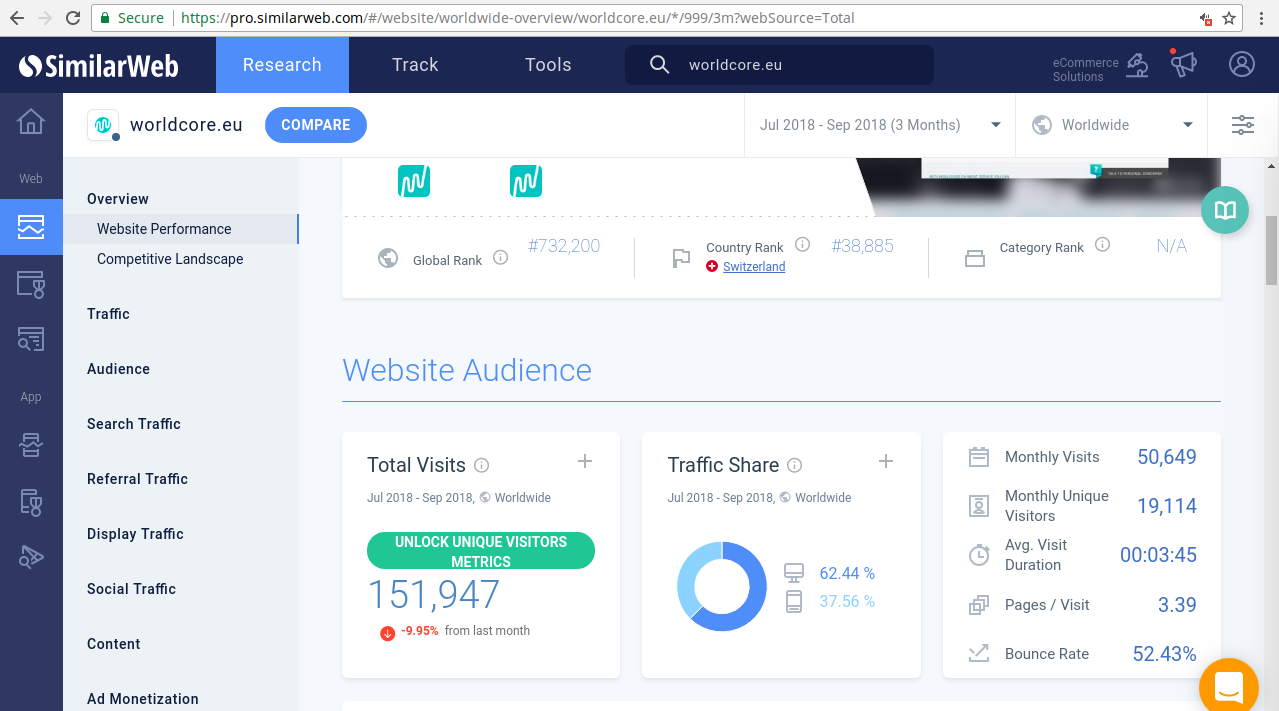Expand the Social Traffic section
Screen dimensions: 1279x711
tap(131, 589)
